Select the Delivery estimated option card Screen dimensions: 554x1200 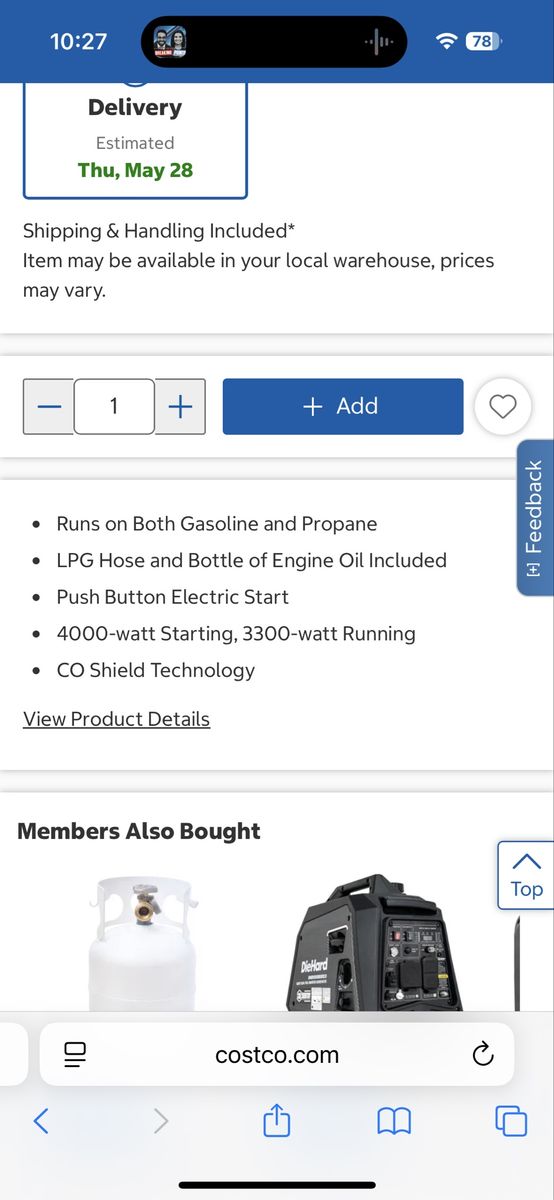[x=135, y=140]
